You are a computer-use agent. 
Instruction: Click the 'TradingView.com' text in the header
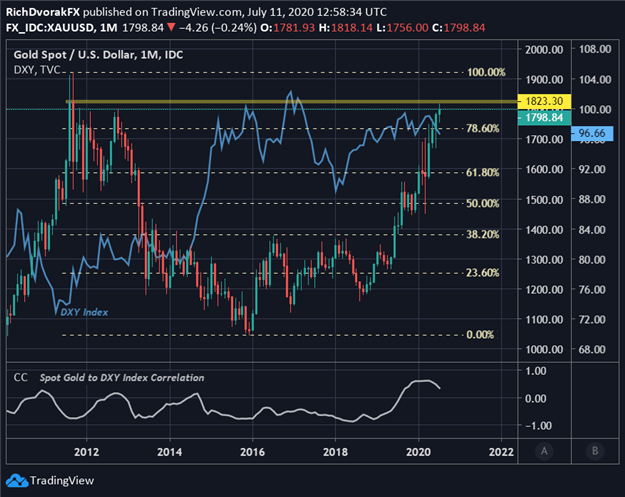[x=196, y=12]
